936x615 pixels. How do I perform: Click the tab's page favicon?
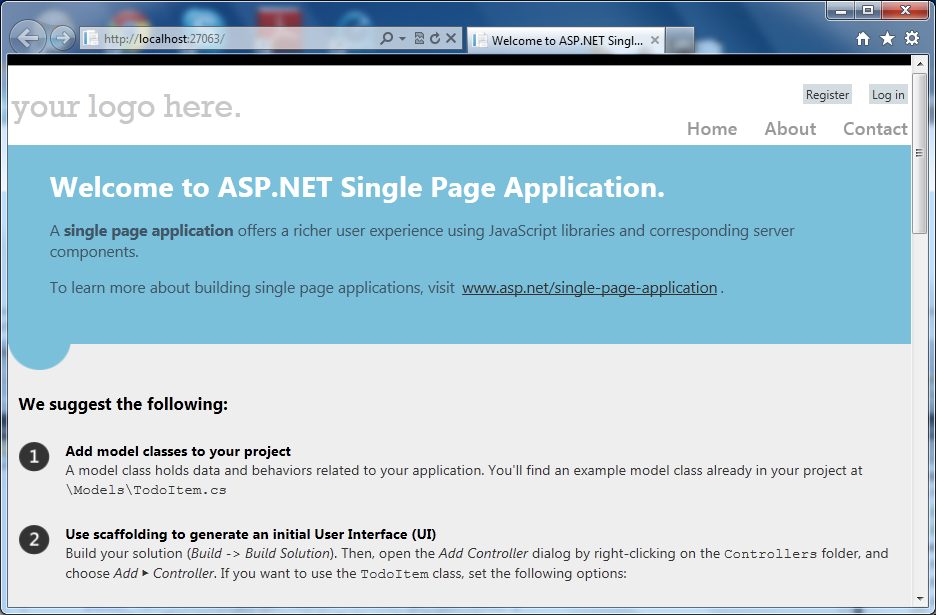pos(479,41)
